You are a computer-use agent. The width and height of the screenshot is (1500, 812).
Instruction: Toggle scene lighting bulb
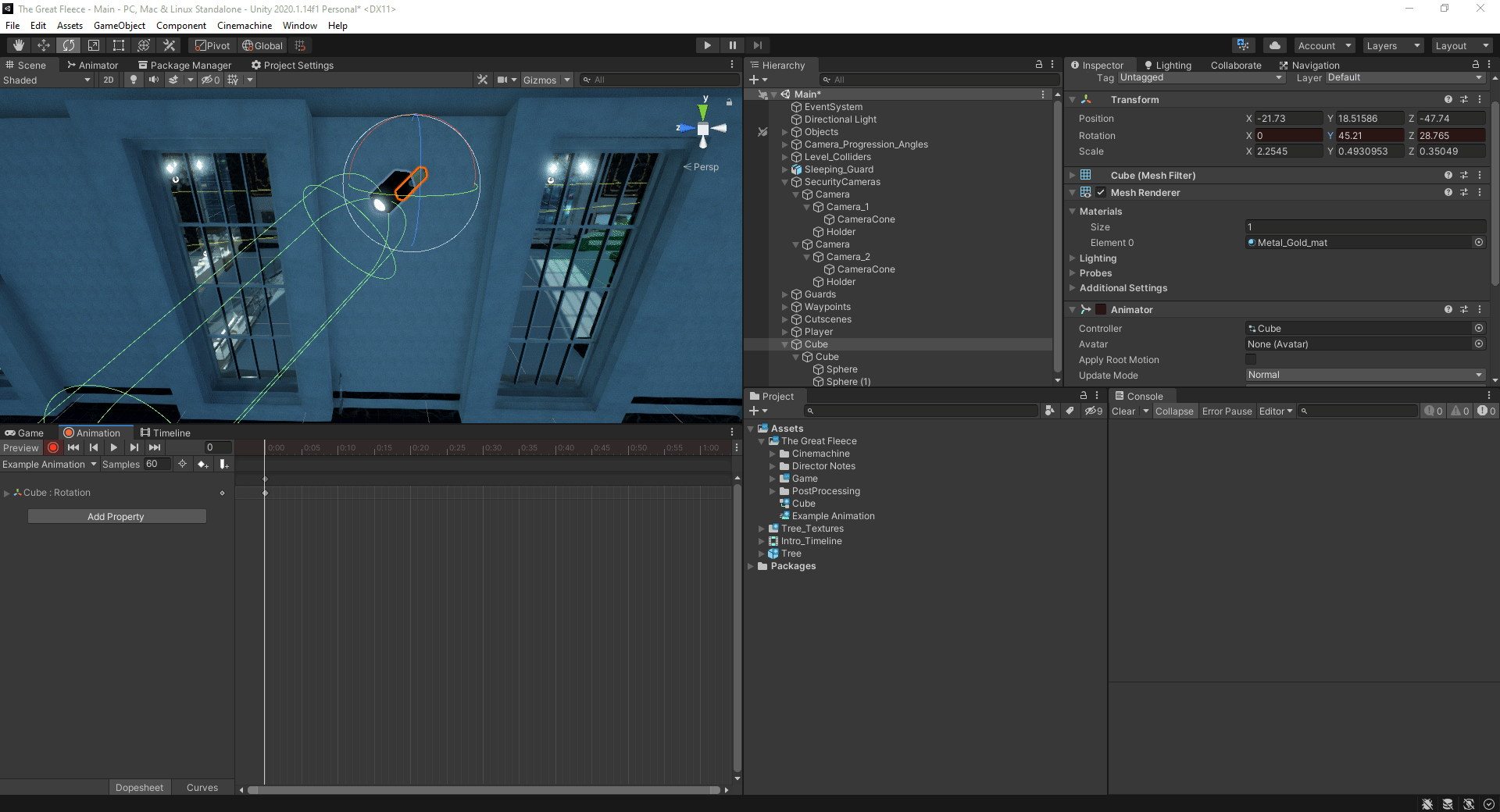click(134, 80)
